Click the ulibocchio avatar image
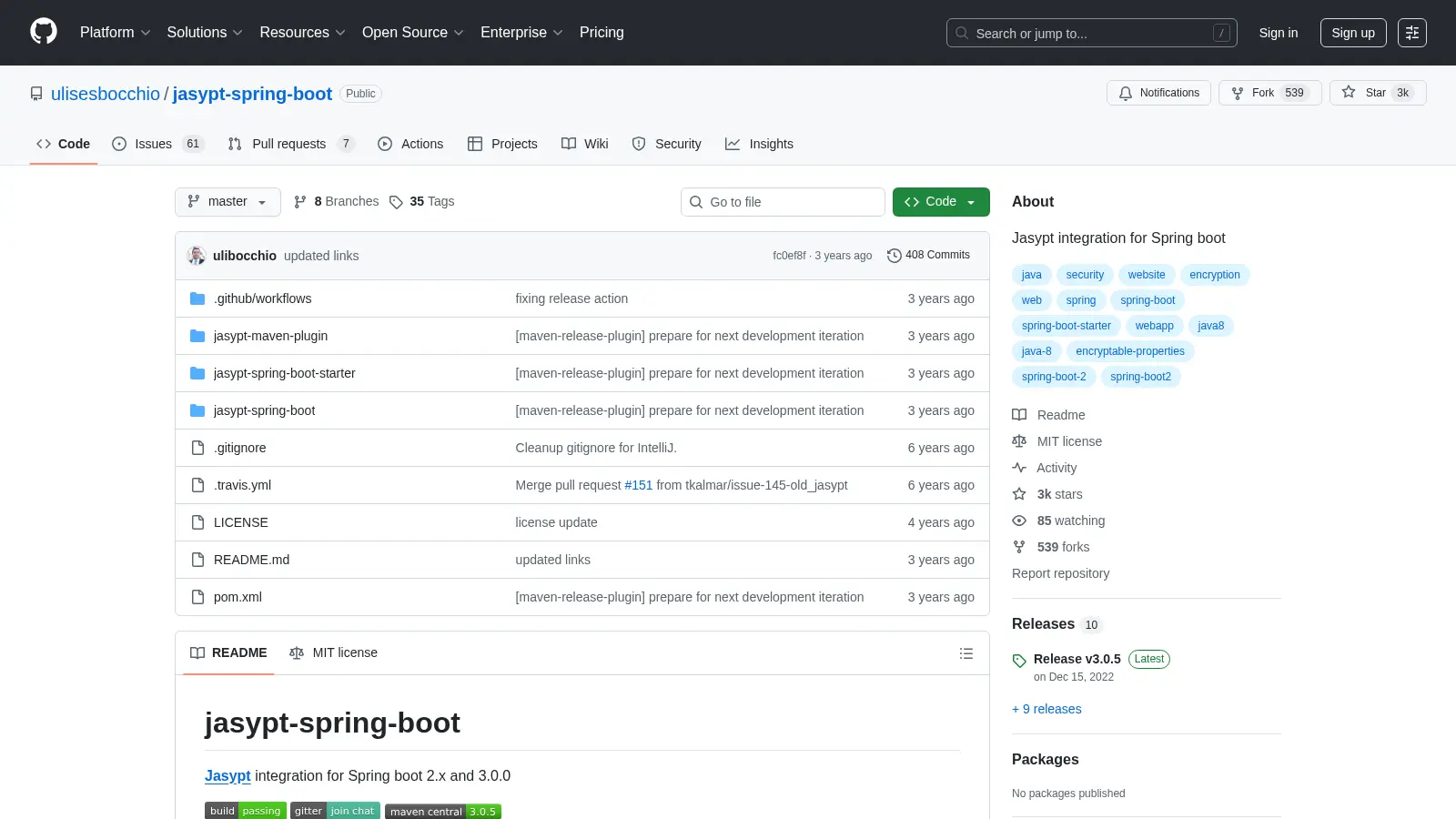The height and width of the screenshot is (819, 1456). 197,256
